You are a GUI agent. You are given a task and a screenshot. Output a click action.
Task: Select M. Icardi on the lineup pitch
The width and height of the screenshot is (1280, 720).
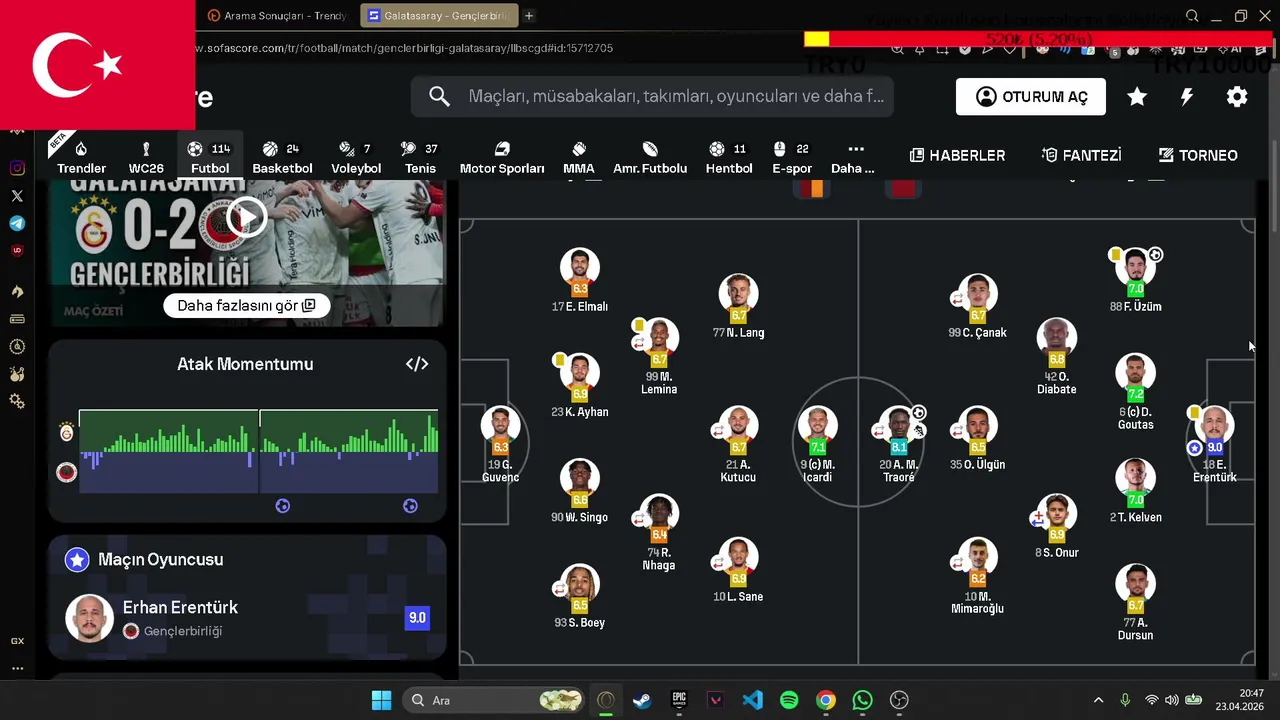tap(817, 445)
